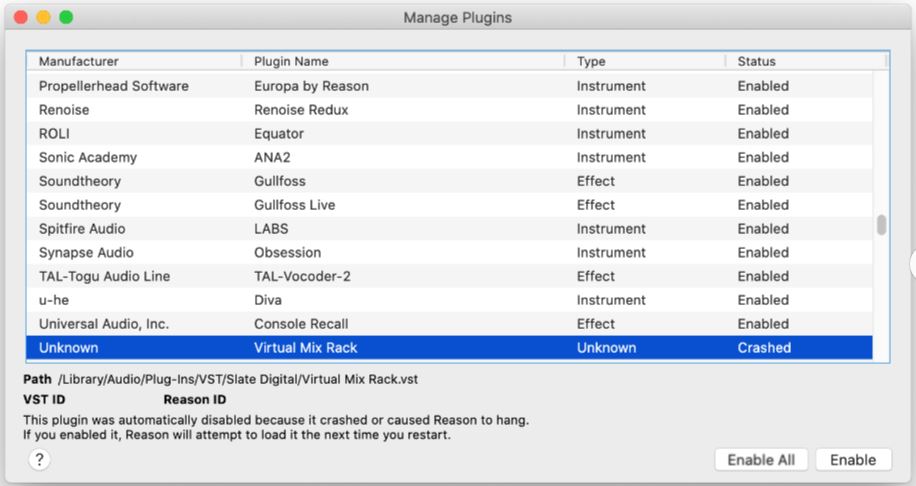Click Universal Audio, Inc. manufacturer cell

[x=103, y=324]
